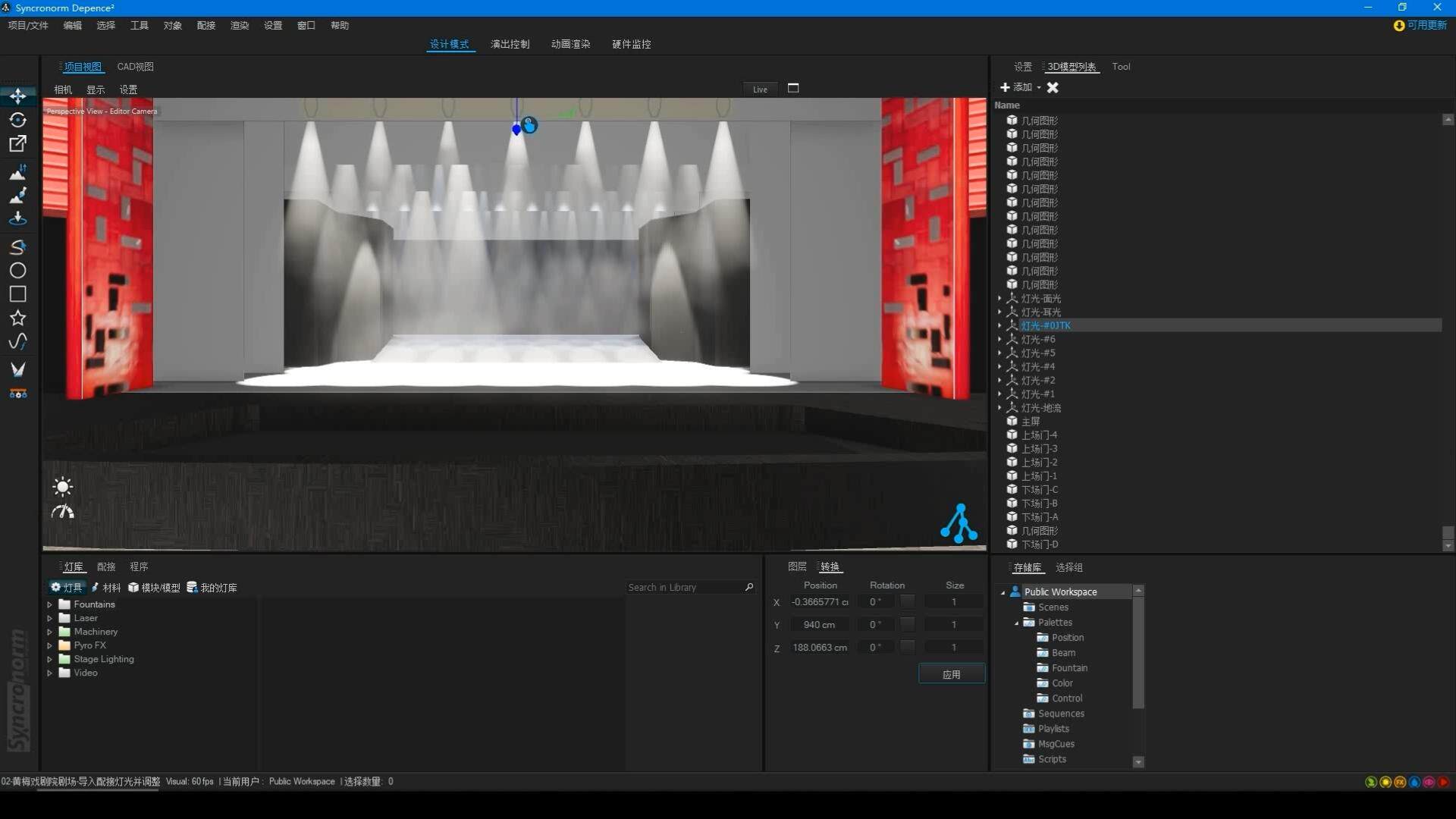Toggle the X rotation checkbox
Screen dimensions: 1456x819
[907, 602]
